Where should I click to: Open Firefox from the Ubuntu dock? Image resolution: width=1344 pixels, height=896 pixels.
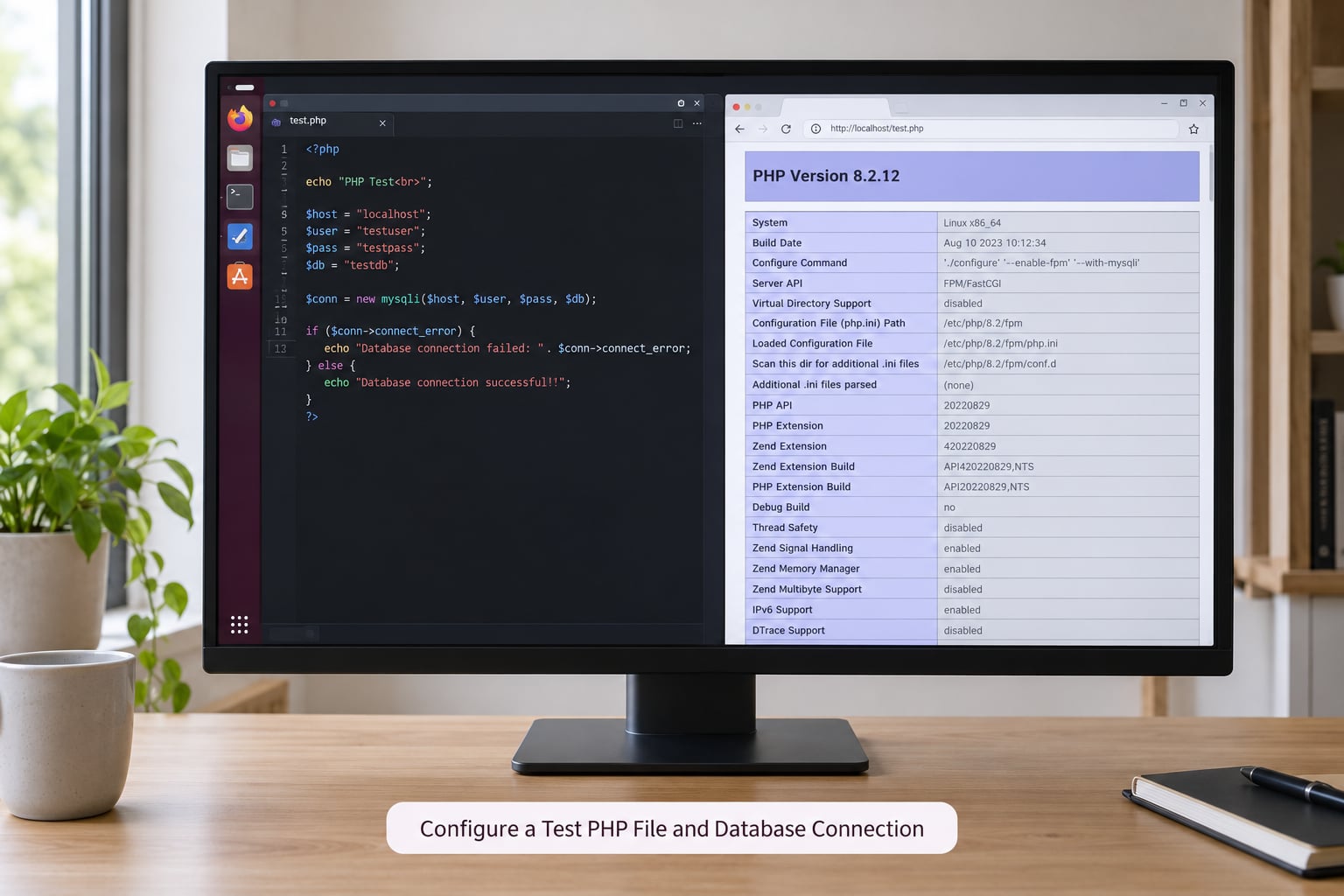coord(240,117)
